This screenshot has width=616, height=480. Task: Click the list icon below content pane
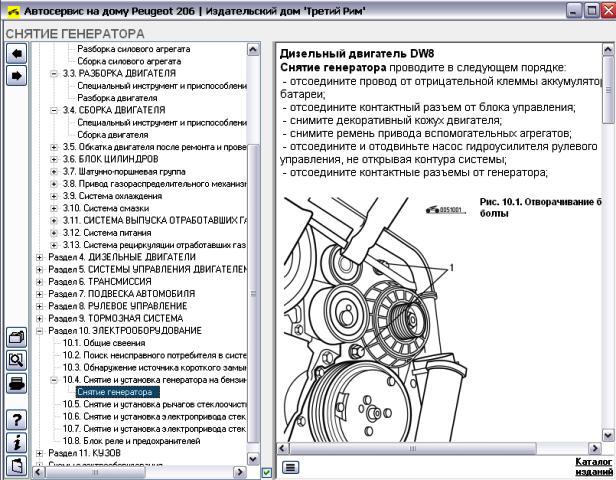pyautogui.click(x=290, y=467)
